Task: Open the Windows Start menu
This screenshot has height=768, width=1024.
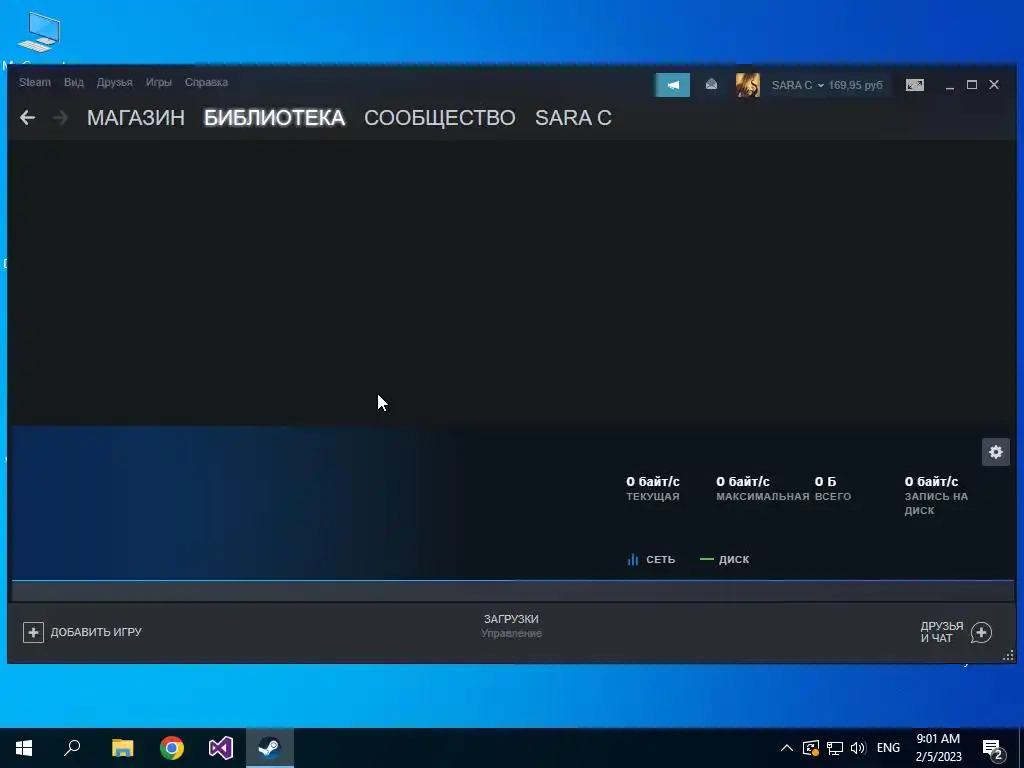Action: pyautogui.click(x=24, y=748)
